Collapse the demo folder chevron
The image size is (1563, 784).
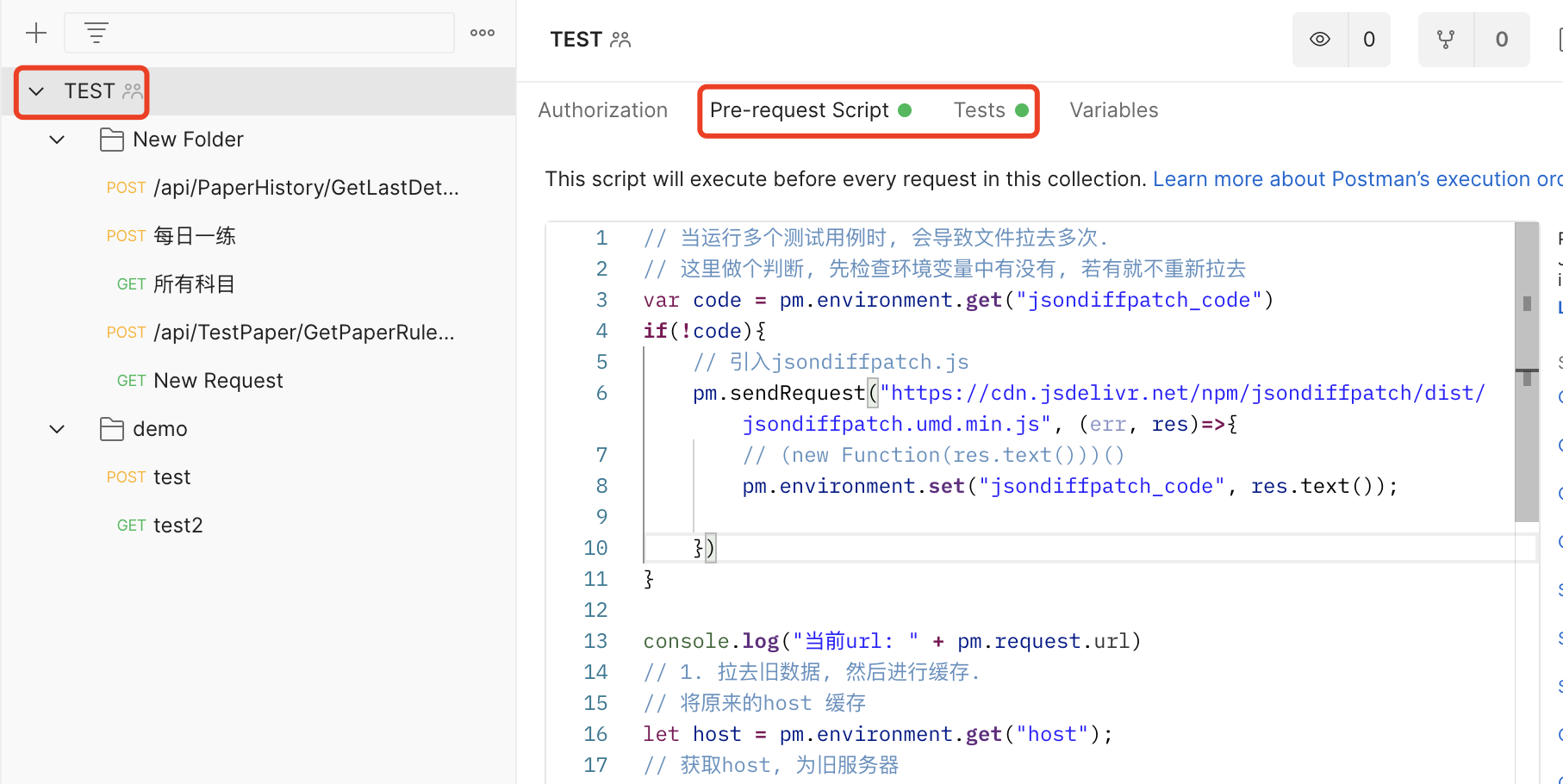[x=57, y=429]
